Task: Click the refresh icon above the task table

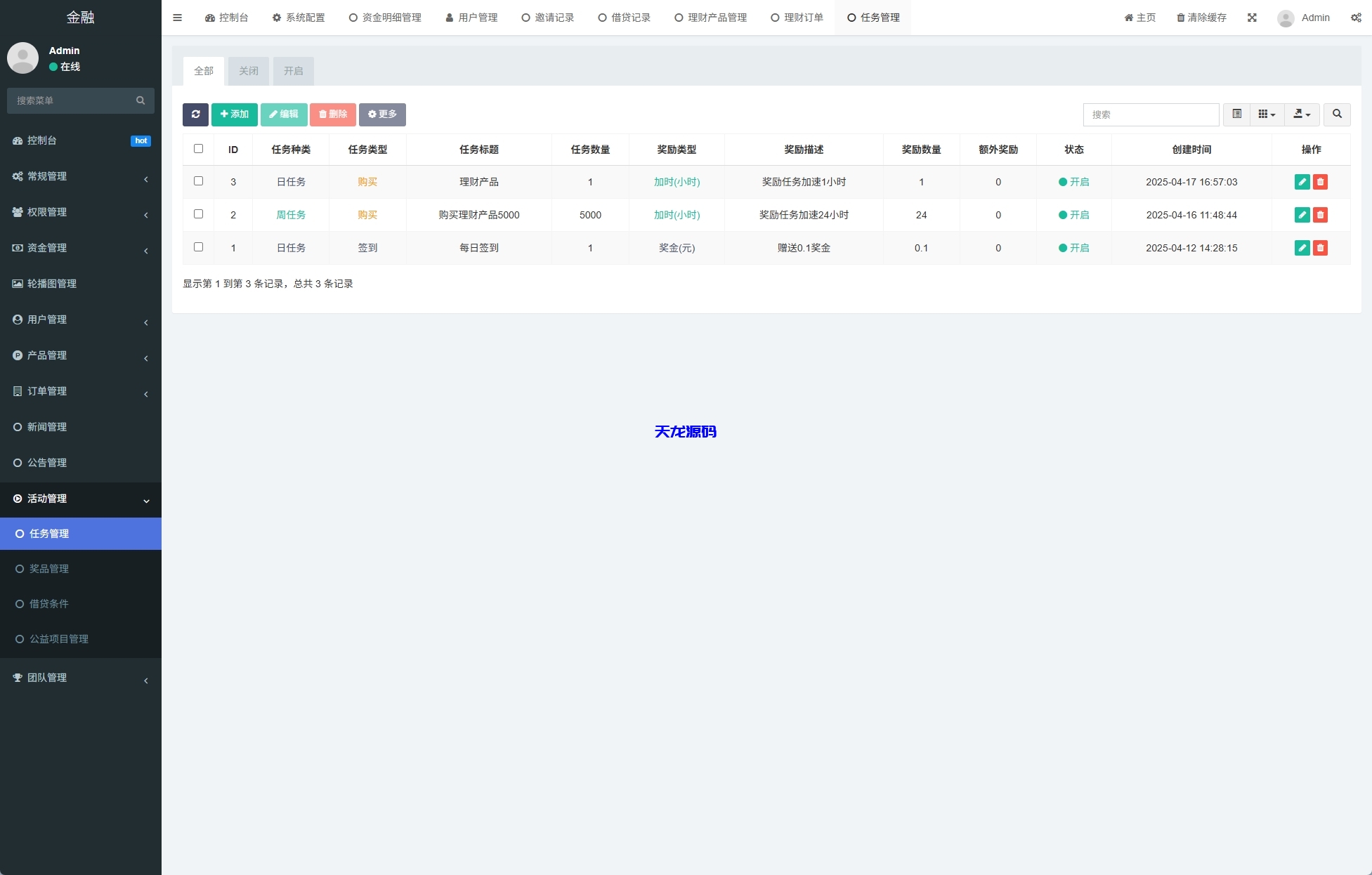Action: [x=195, y=114]
